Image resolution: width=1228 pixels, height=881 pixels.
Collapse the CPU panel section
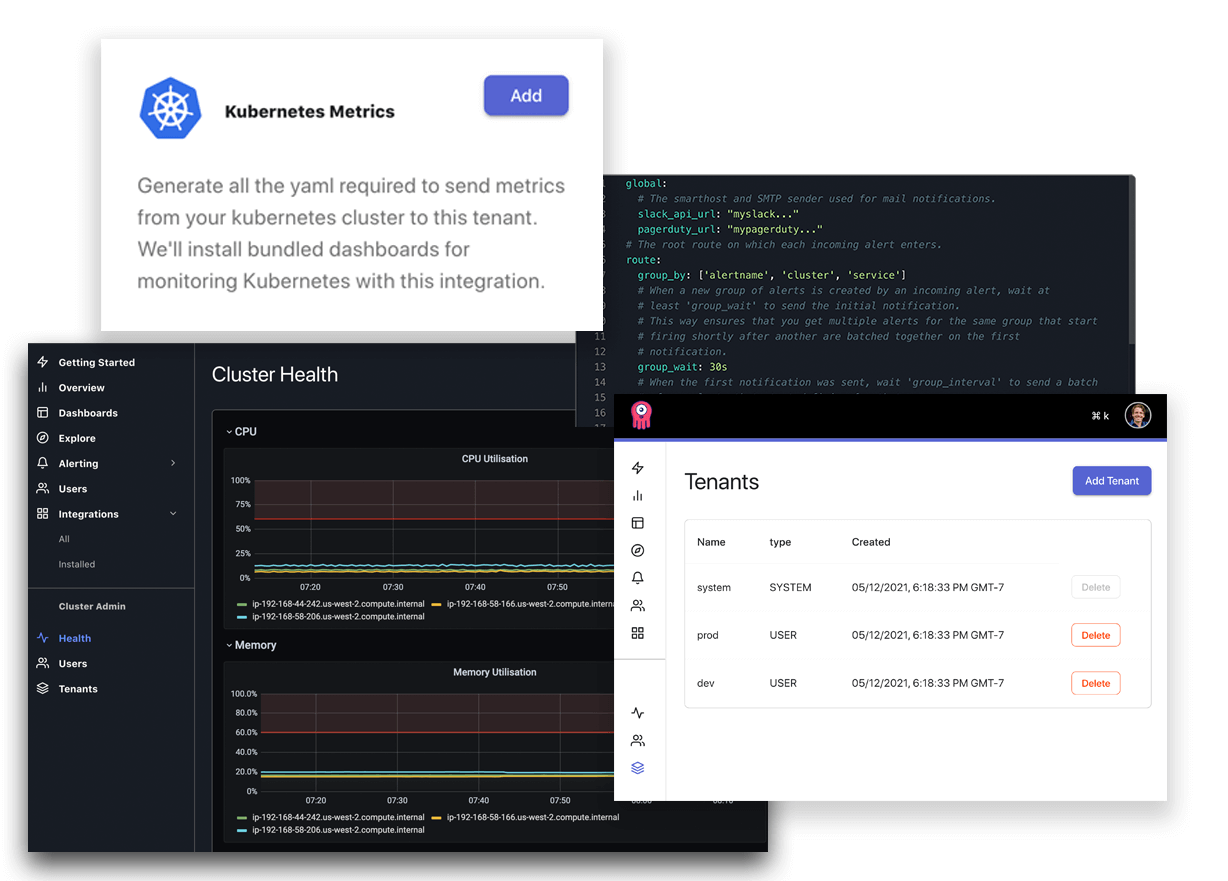point(241,432)
